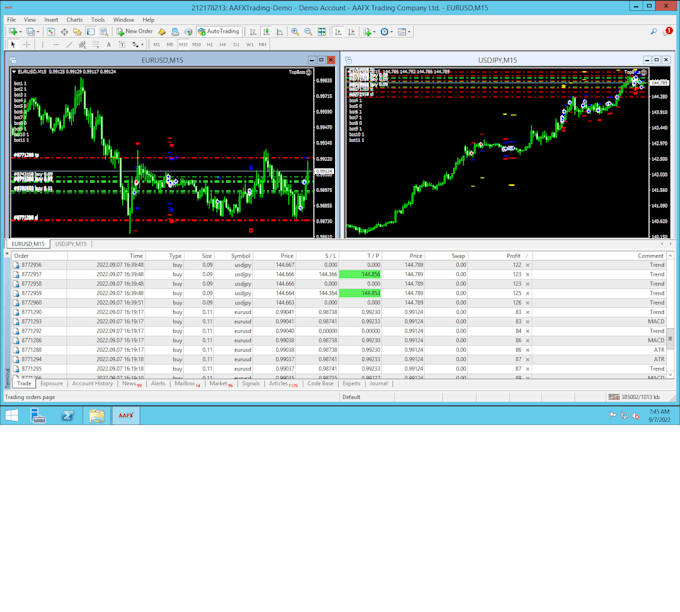Select the D1 timeframe
The height and width of the screenshot is (612, 680).
click(236, 44)
